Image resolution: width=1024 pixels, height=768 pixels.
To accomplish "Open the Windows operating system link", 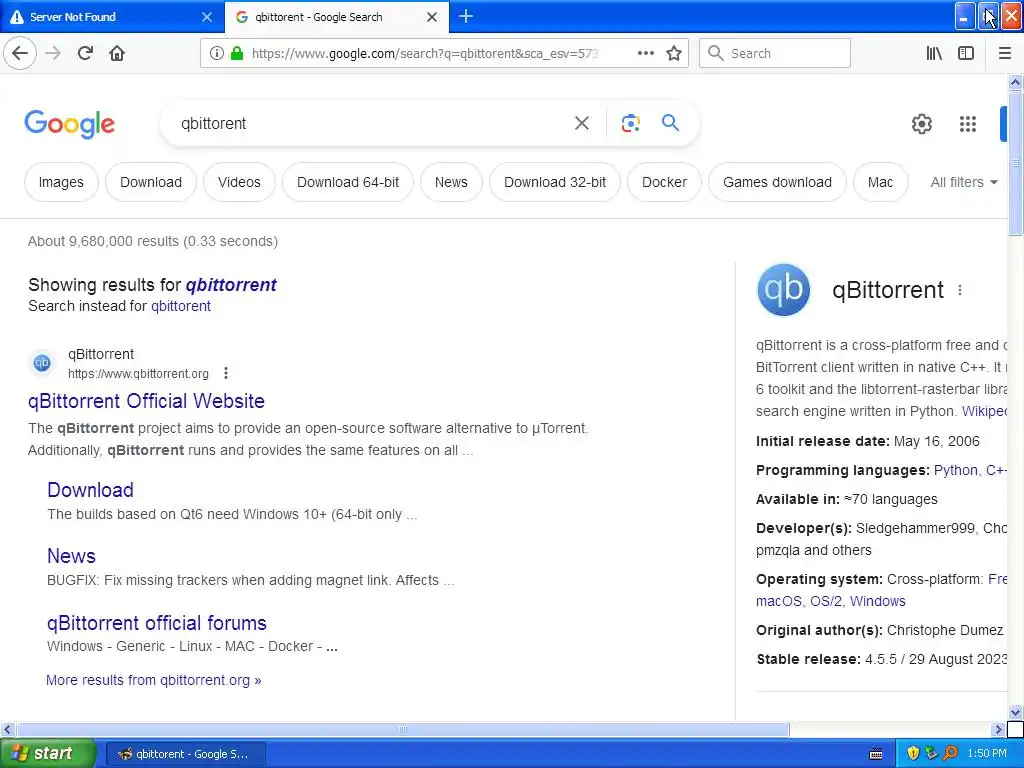I will [x=878, y=601].
